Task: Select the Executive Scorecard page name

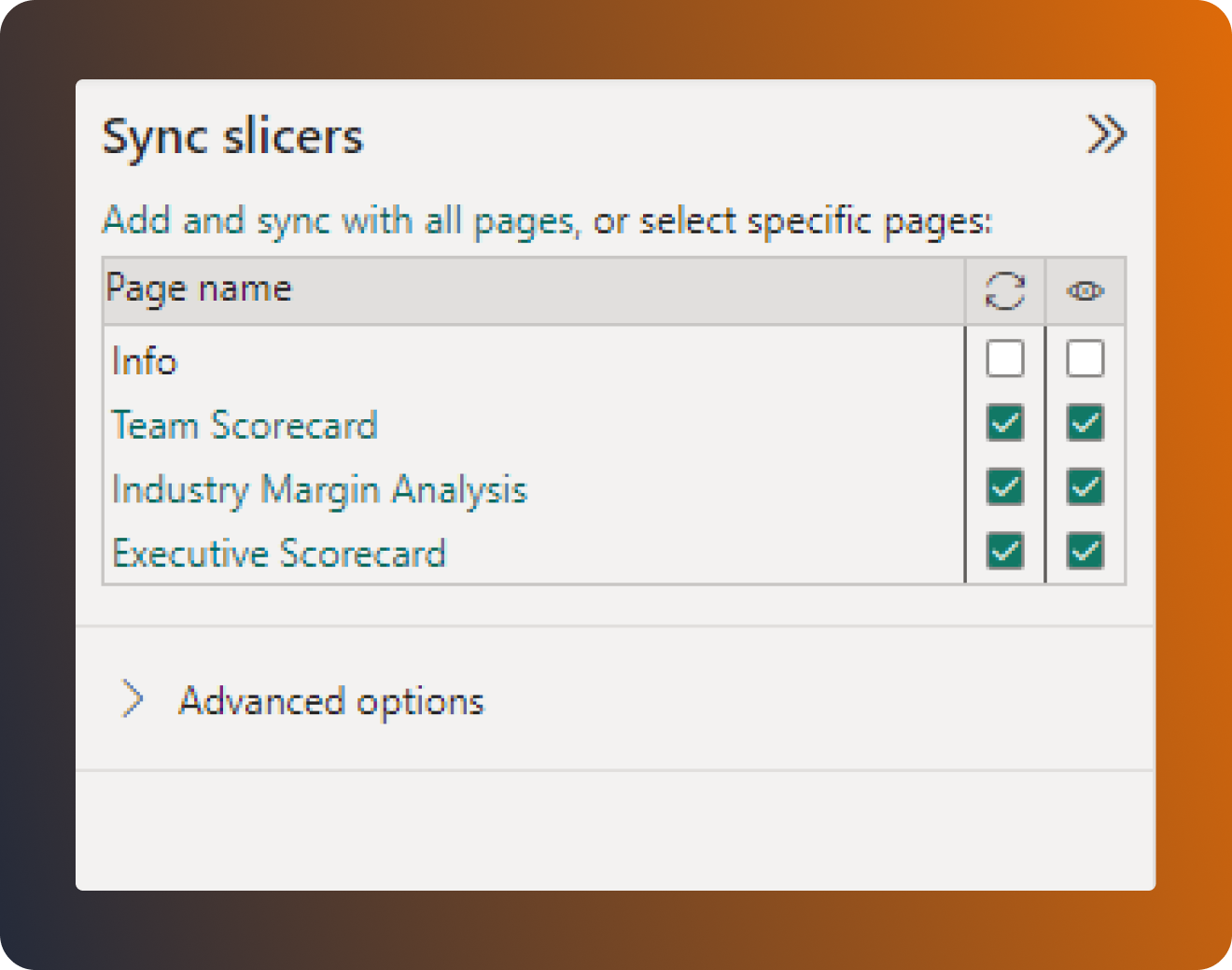Action: 279,553
